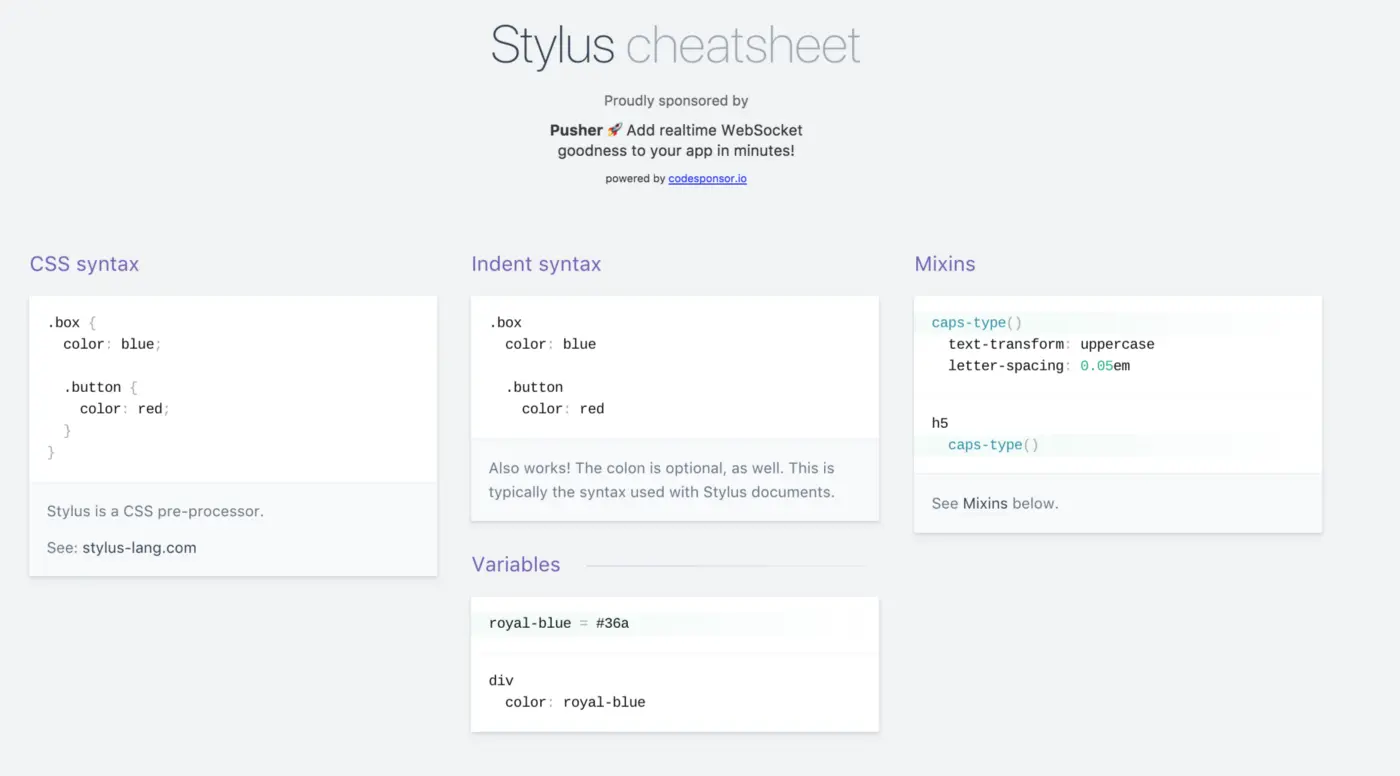The width and height of the screenshot is (1400, 776).
Task: Open the codesponsor.io sponsor link
Action: pos(707,178)
